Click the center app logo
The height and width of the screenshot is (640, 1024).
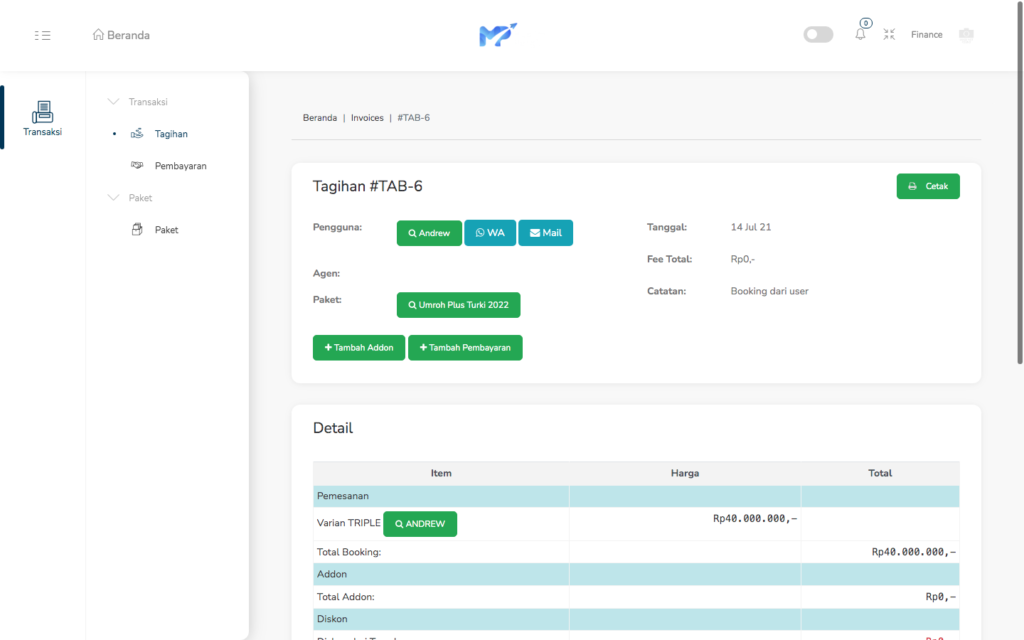click(498, 35)
